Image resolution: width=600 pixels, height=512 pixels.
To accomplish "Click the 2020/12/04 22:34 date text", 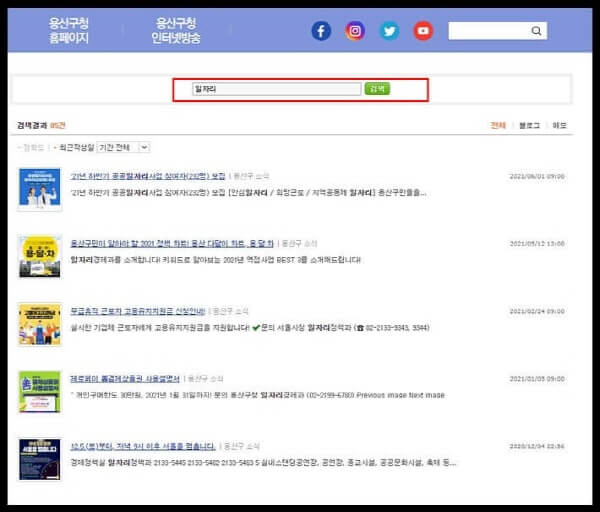I will (x=537, y=446).
